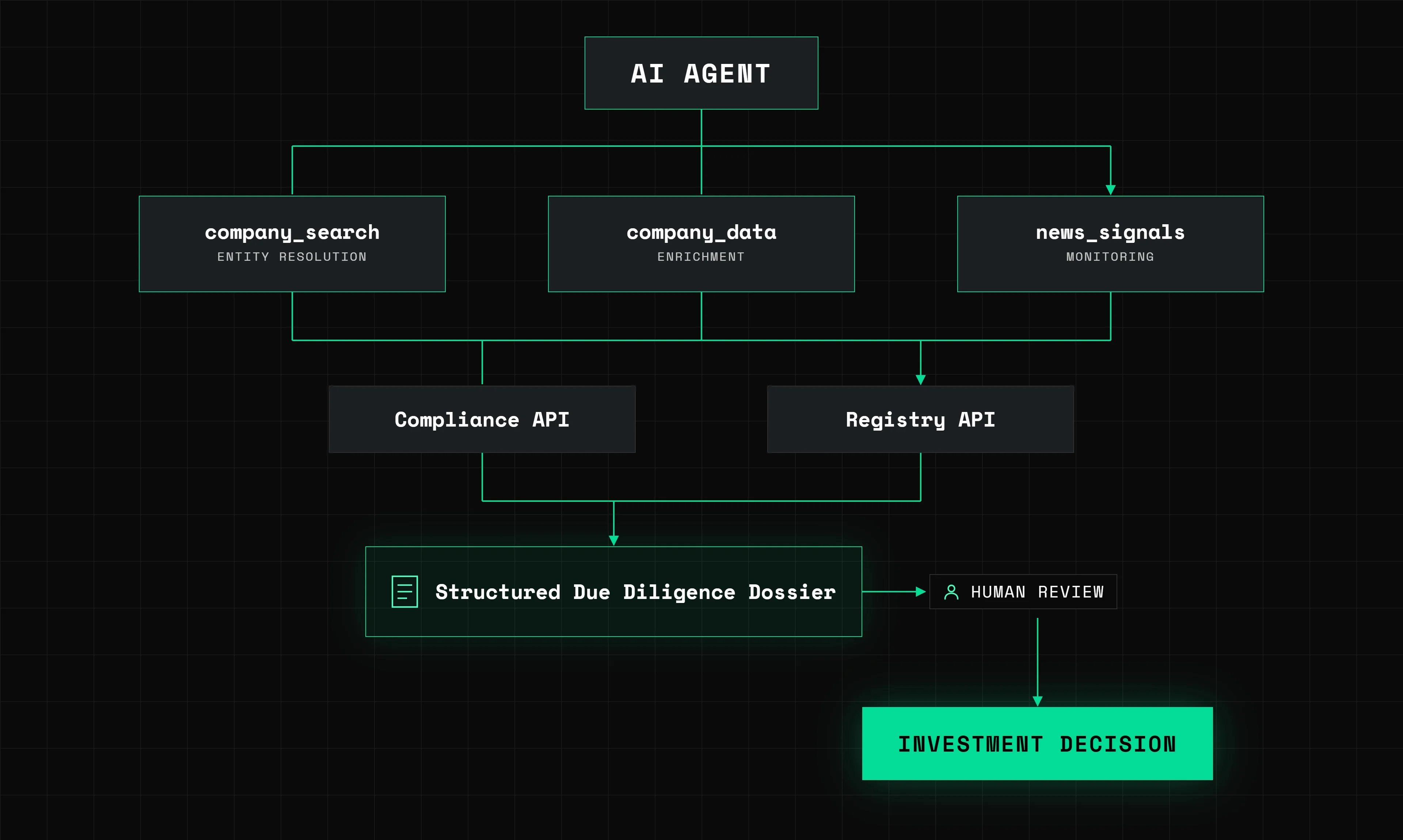
Task: Click the INVESTMENT DECISION button
Action: click(x=1037, y=744)
